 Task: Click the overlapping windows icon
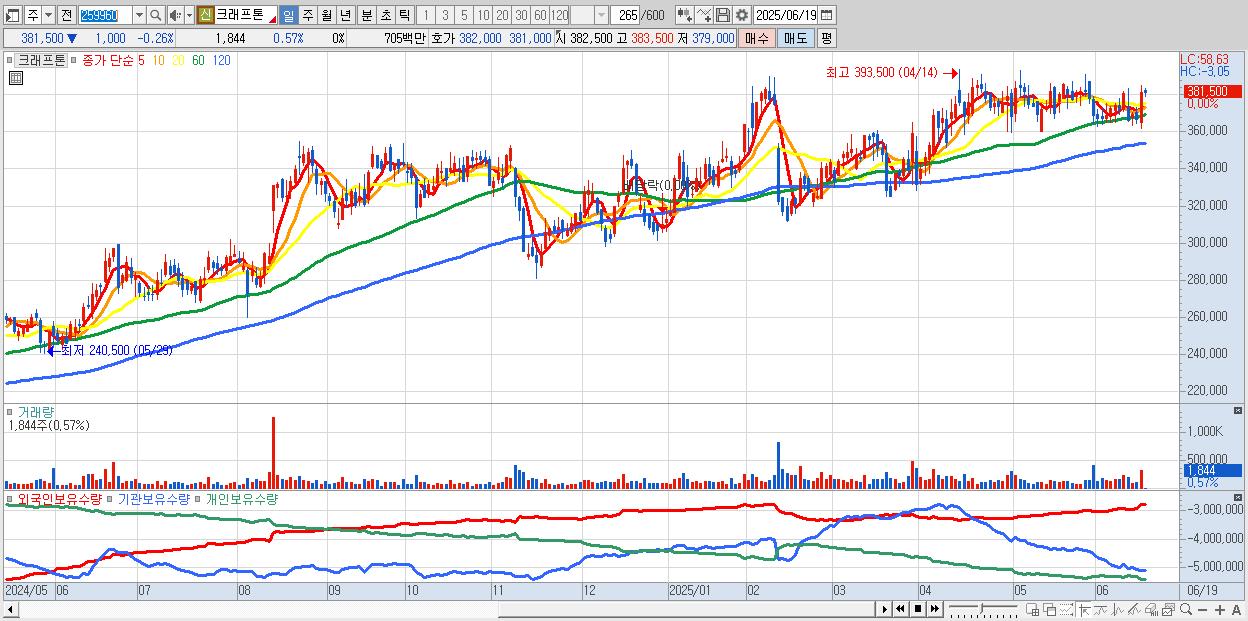(x=1050, y=609)
